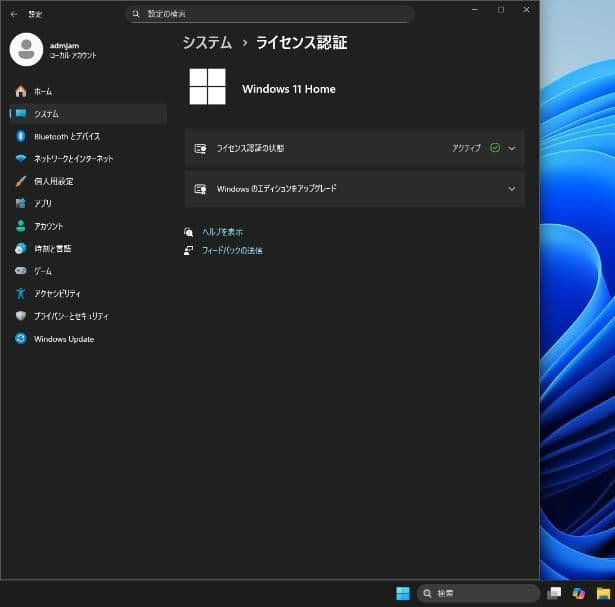Expand Windows edition upgrade chevron
This screenshot has height=607, width=615.
(512, 189)
